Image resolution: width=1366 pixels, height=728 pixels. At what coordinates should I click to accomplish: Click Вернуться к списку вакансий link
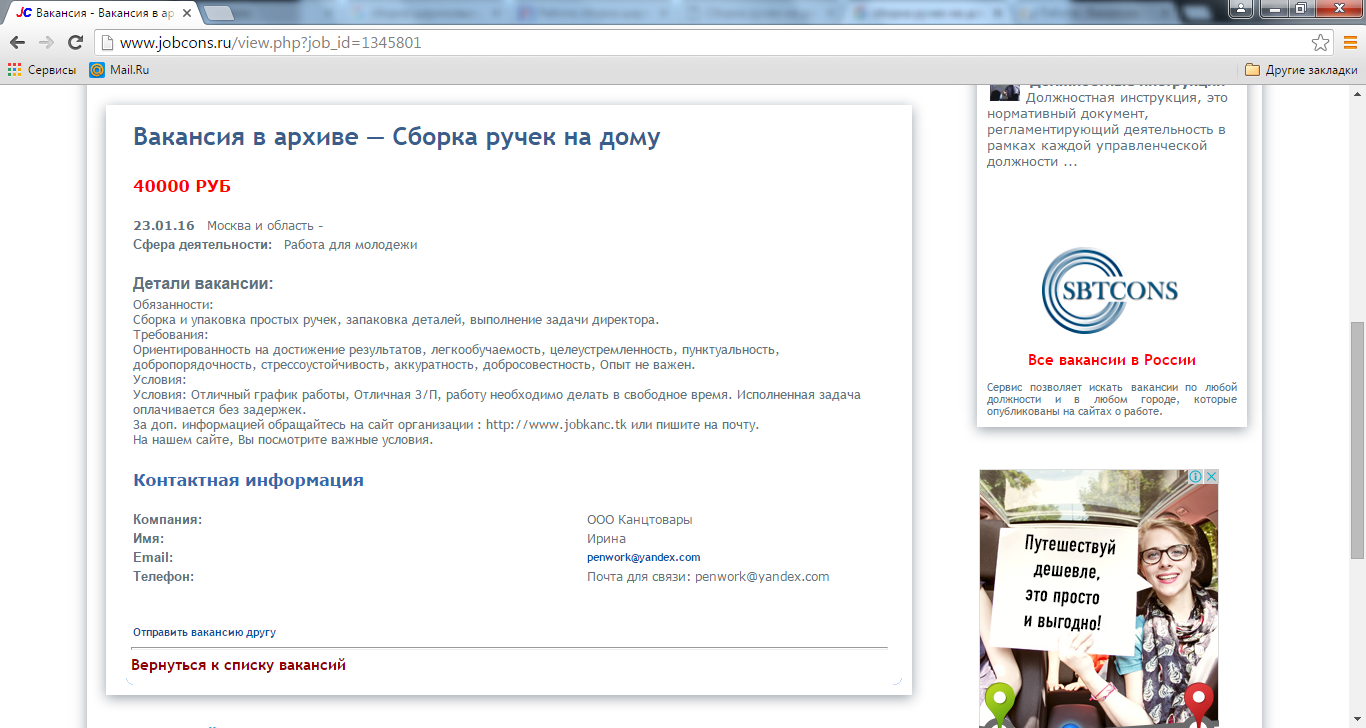click(x=238, y=665)
